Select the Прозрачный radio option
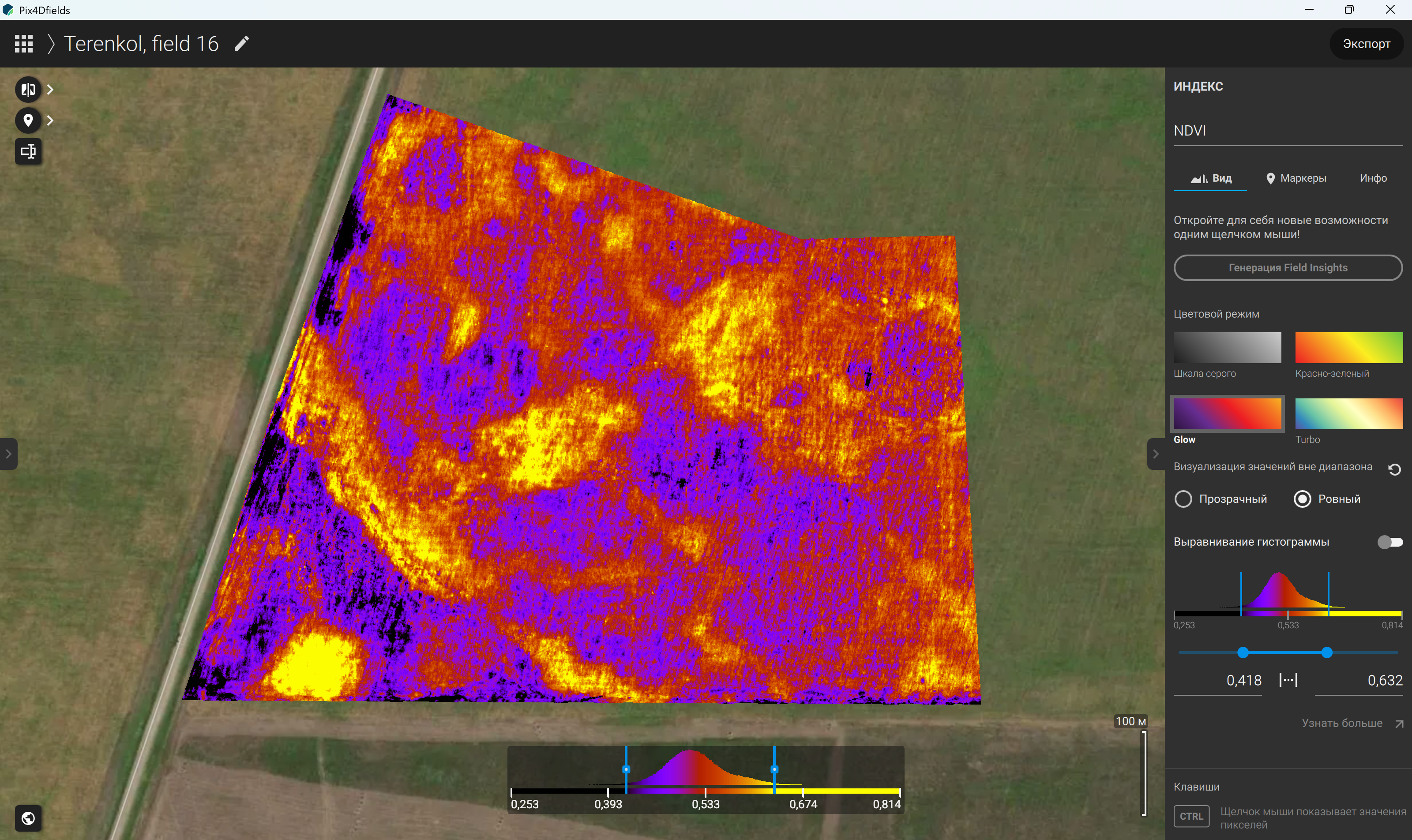 [1220, 499]
